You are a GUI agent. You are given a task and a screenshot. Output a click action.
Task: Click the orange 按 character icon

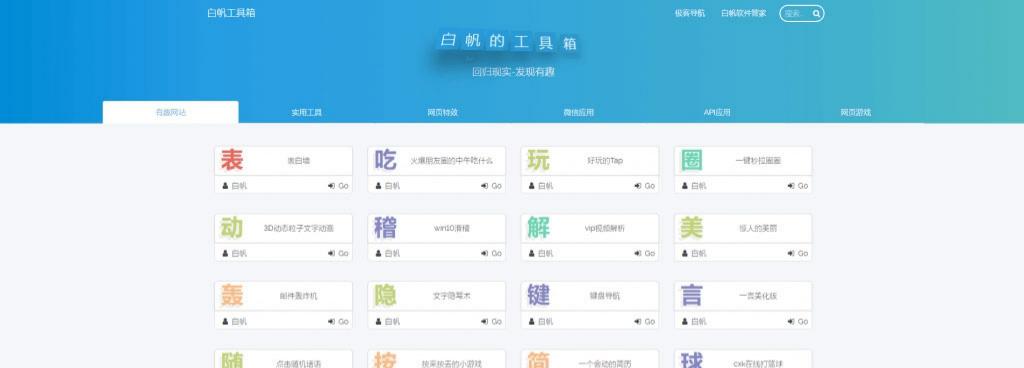[x=385, y=360]
